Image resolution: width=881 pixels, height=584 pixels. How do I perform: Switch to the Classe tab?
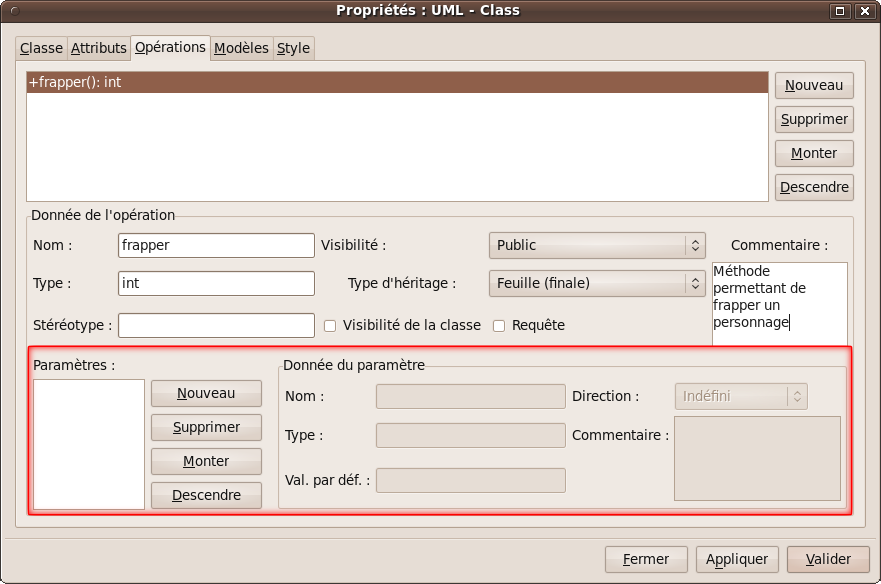pos(41,48)
